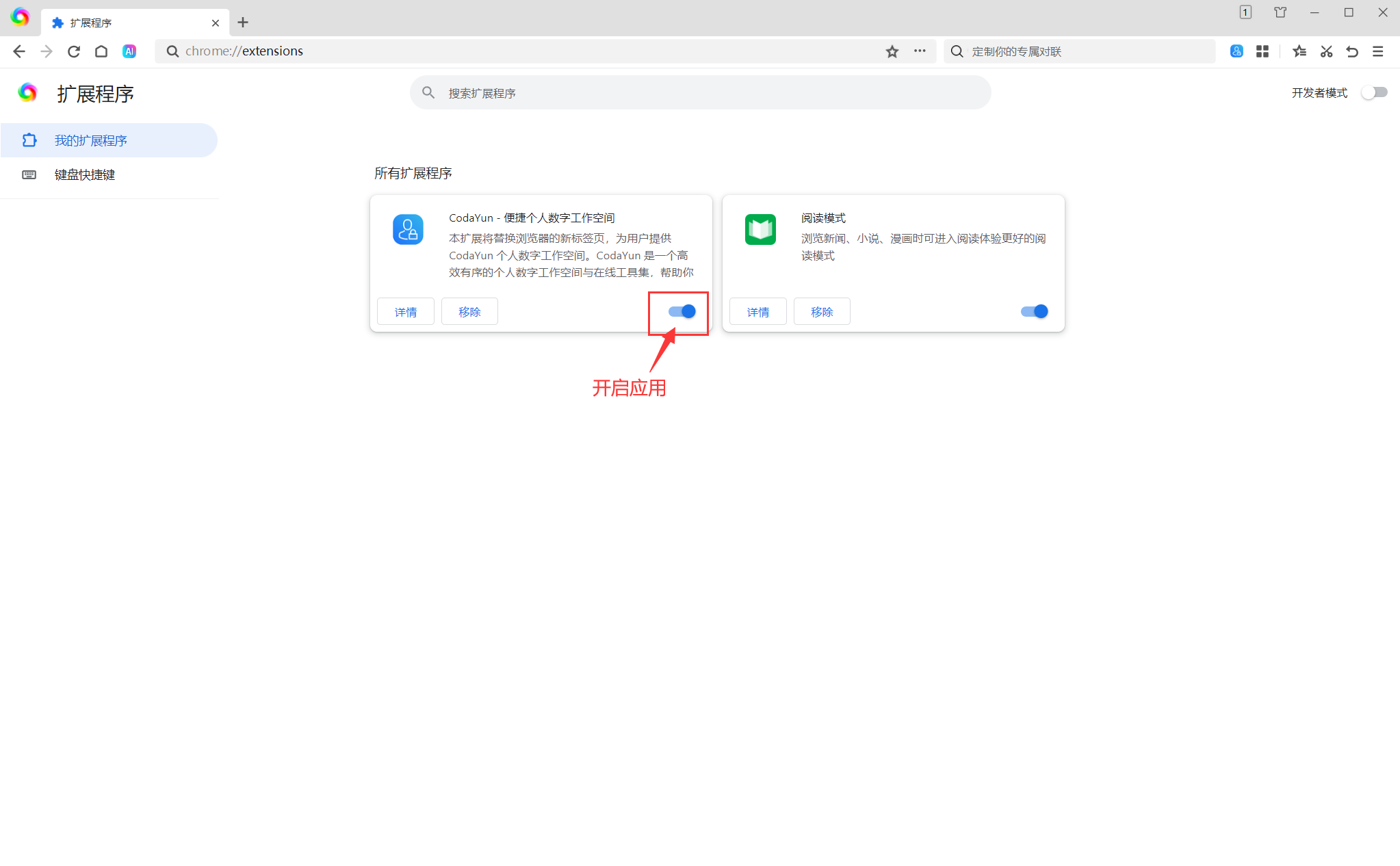This screenshot has height=866, width=1400.
Task: Select 键盘快捷键 in the sidebar
Action: click(x=85, y=175)
